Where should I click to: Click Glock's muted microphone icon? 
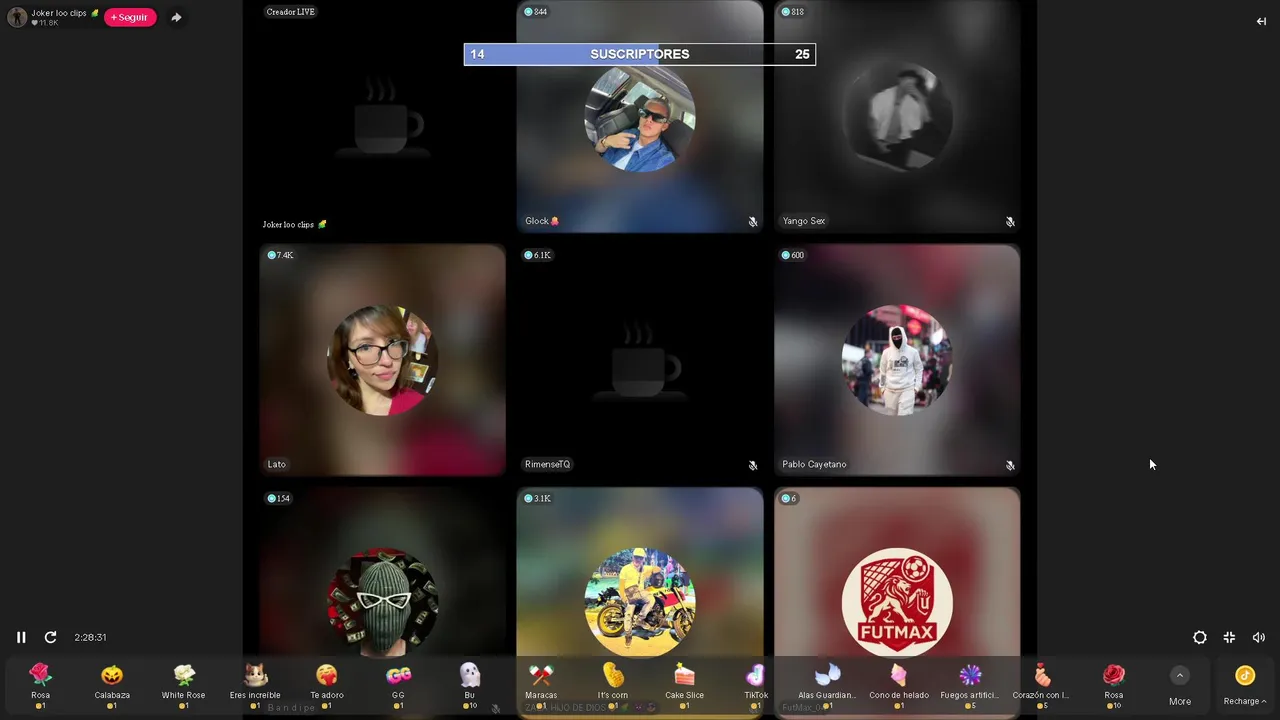tap(753, 222)
